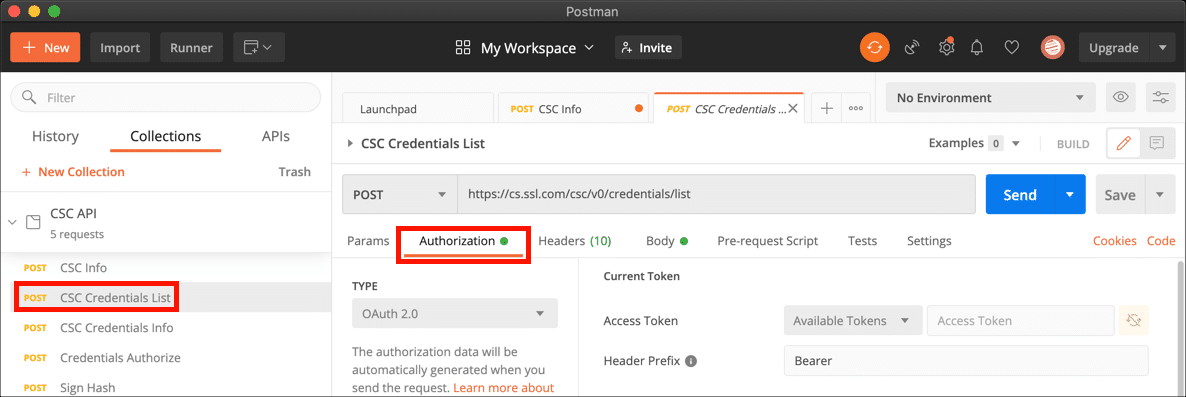Screen dimensions: 1186x397
Task: Click the blue Send button
Action: (1020, 194)
